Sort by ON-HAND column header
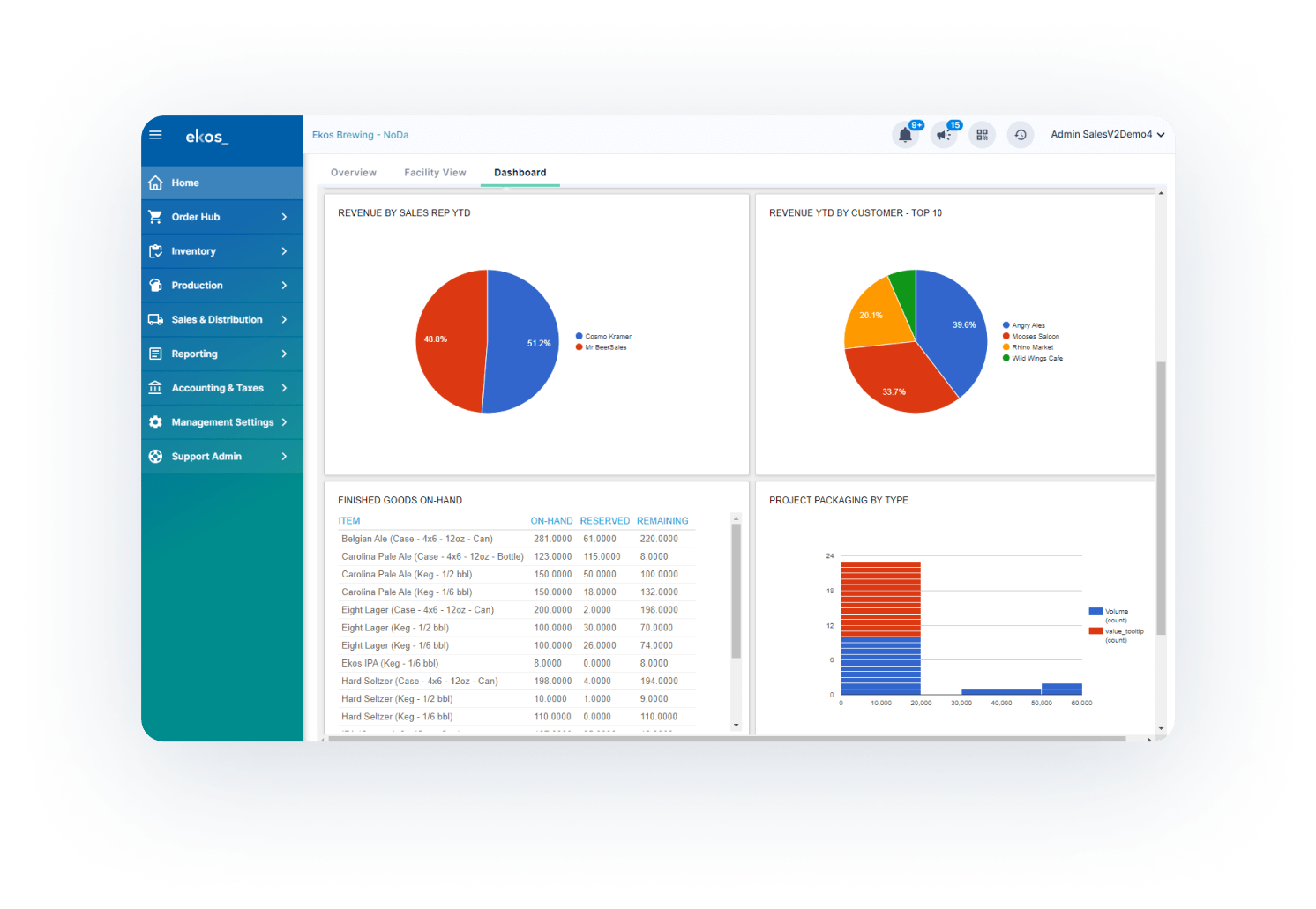This screenshot has width=1316, height=909. 551,521
